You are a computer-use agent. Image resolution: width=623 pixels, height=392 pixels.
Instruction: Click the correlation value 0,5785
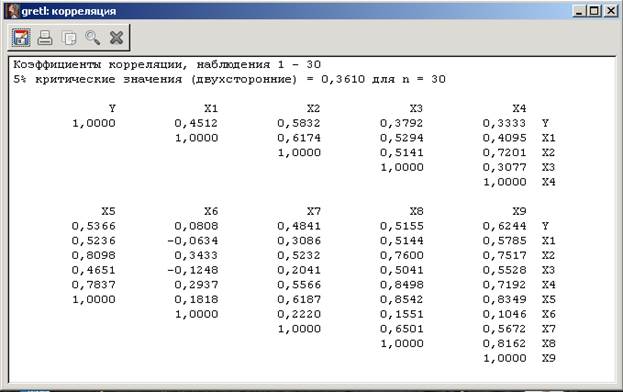tap(505, 241)
